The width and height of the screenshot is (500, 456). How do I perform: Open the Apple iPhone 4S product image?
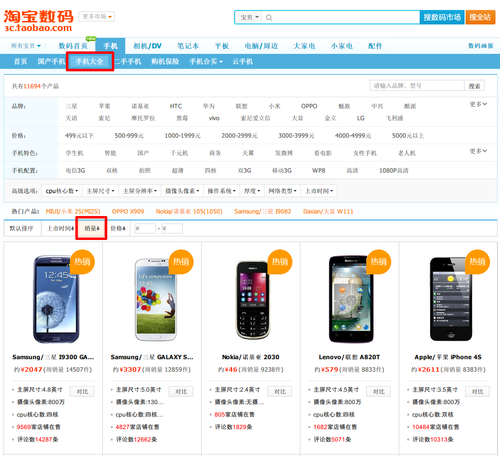pyautogui.click(x=451, y=299)
